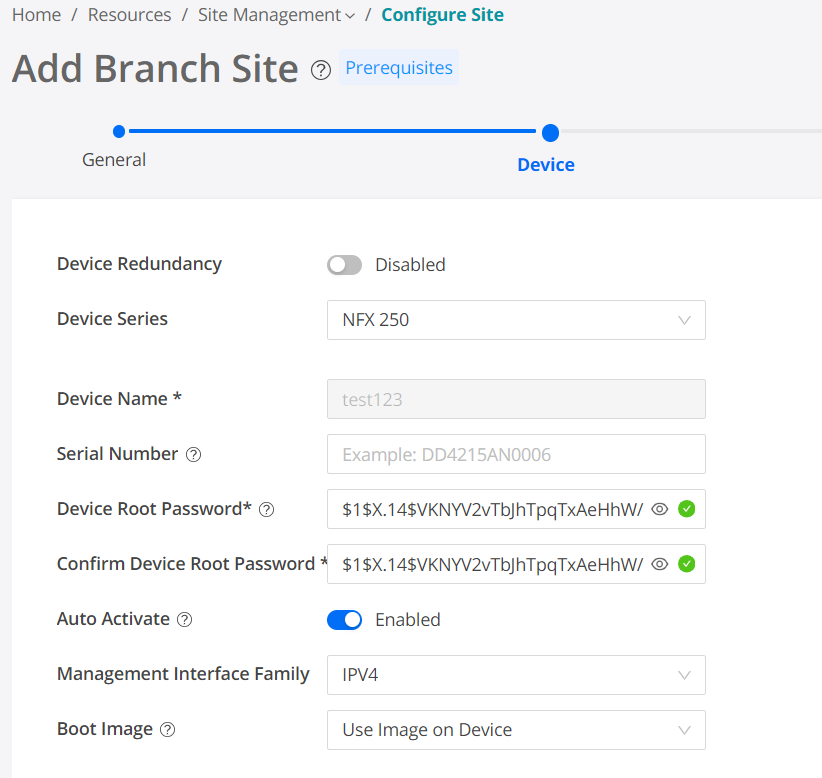Disable the Auto Activate toggle
This screenshot has height=778, width=822.
pos(344,620)
